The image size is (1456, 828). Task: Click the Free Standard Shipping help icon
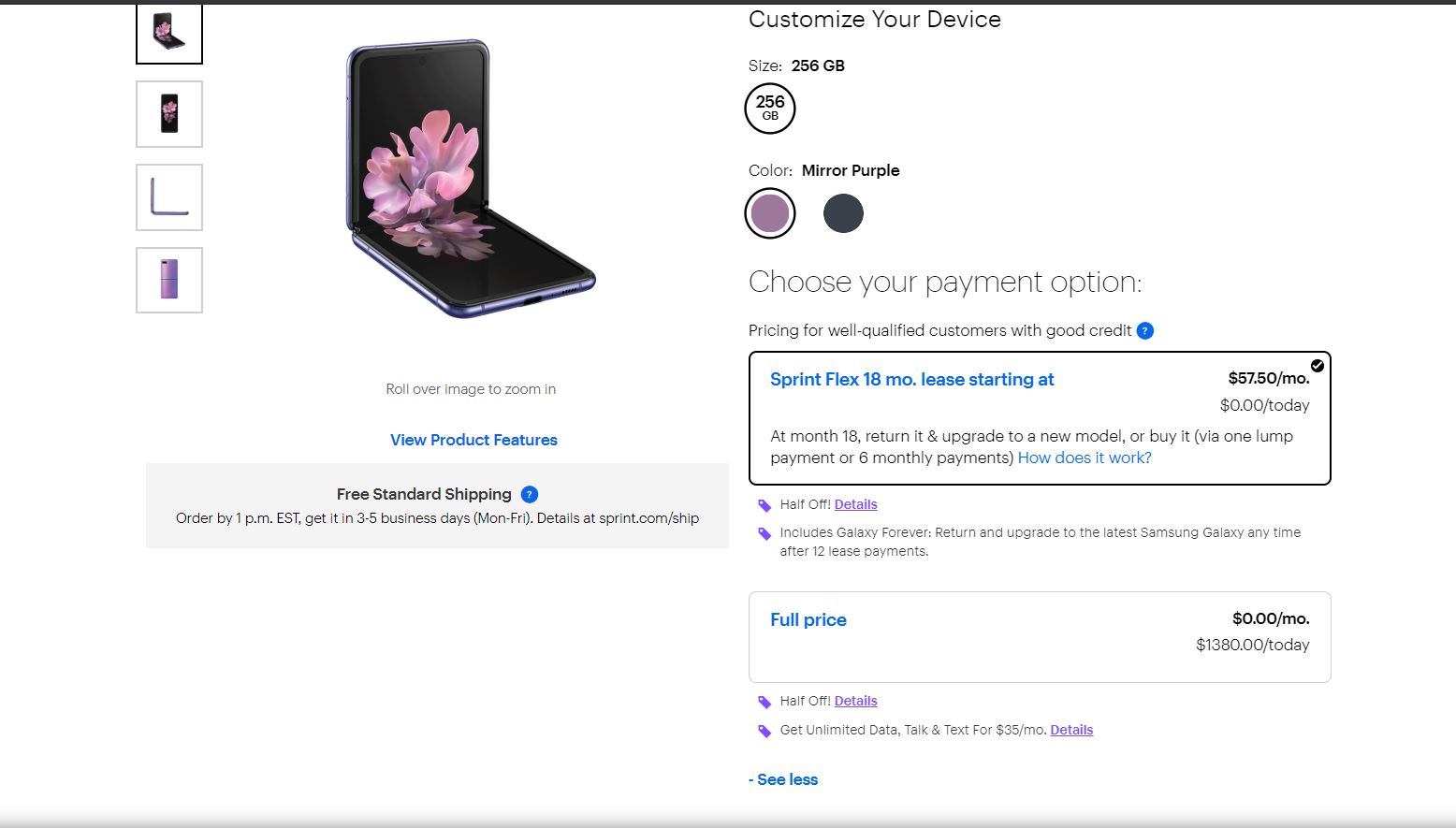point(529,494)
